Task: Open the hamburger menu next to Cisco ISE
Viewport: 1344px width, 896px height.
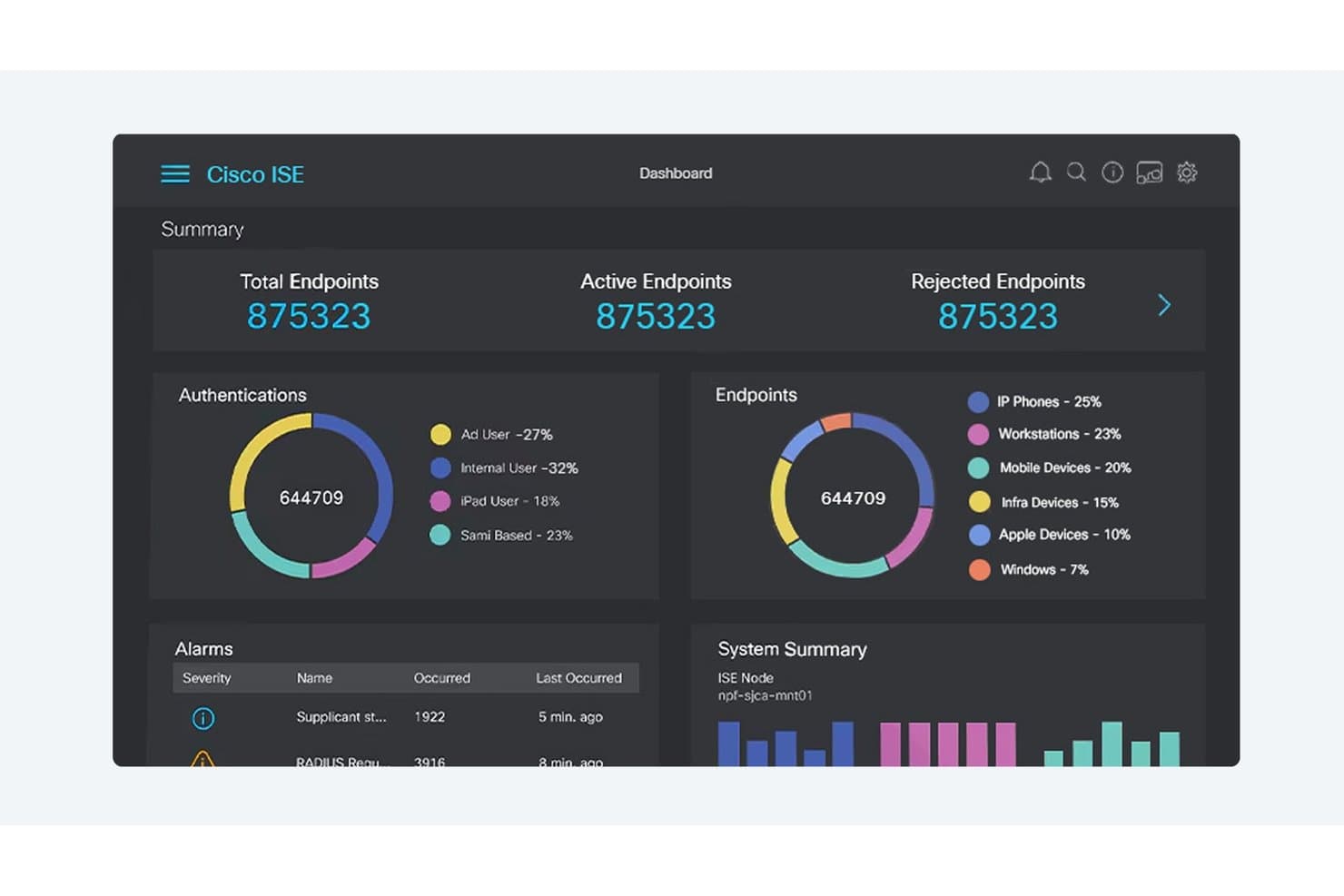Action: tap(175, 173)
